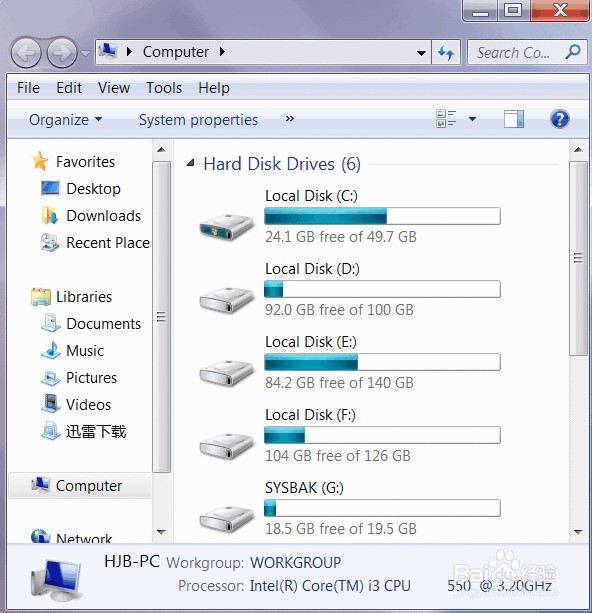Navigation pane scroll up arrow
Image resolution: width=592 pixels, height=613 pixels.
(161, 149)
